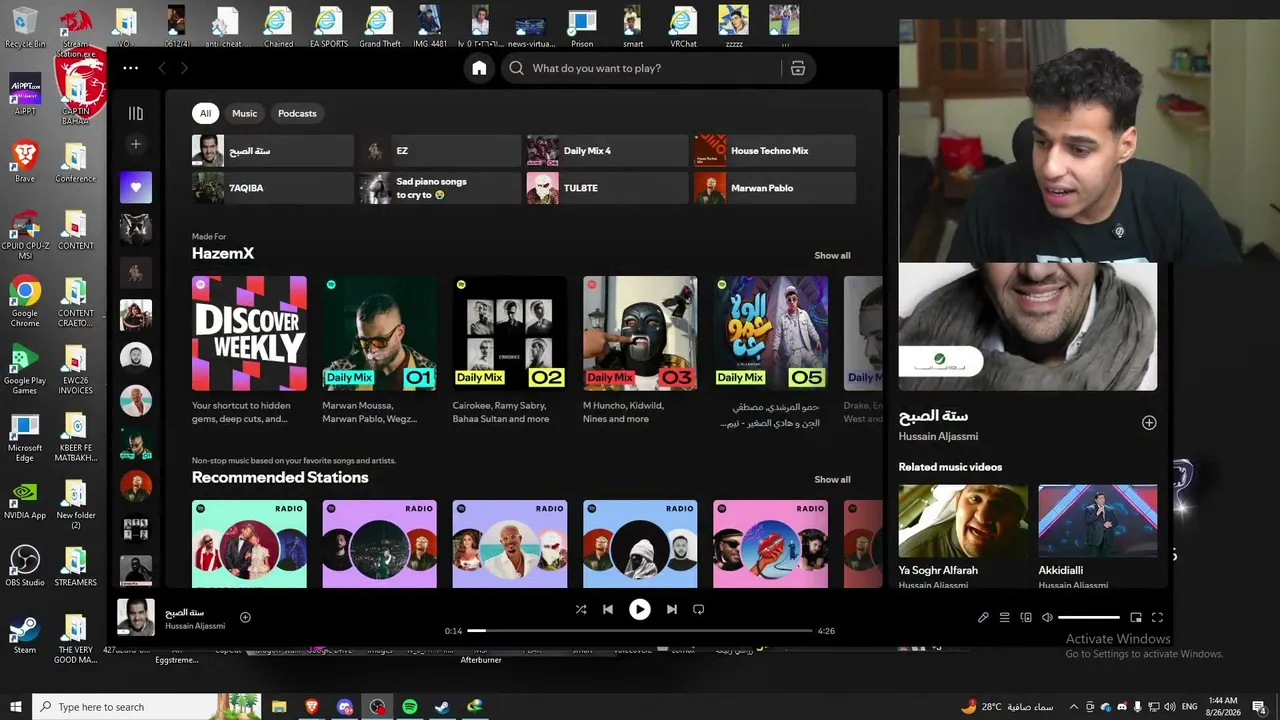Toggle shuffle in the player bar
Image resolution: width=1280 pixels, height=720 pixels.
click(581, 609)
